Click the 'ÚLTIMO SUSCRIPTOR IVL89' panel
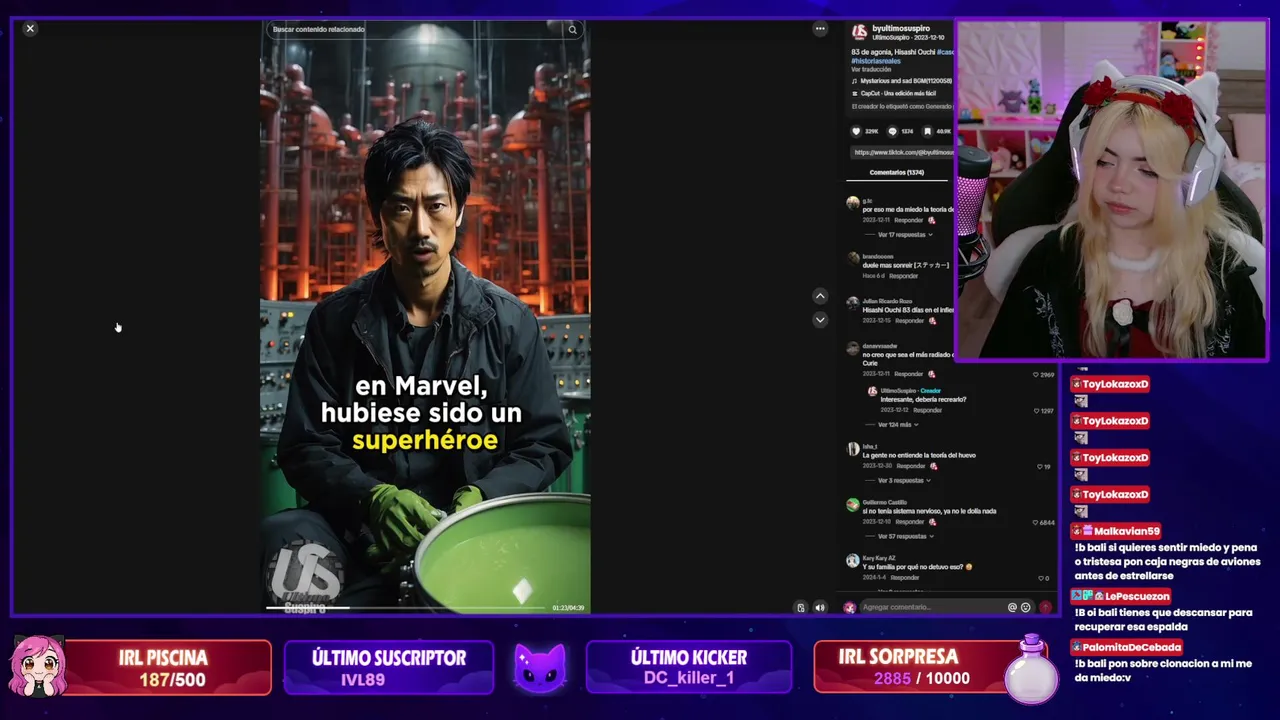 point(389,667)
